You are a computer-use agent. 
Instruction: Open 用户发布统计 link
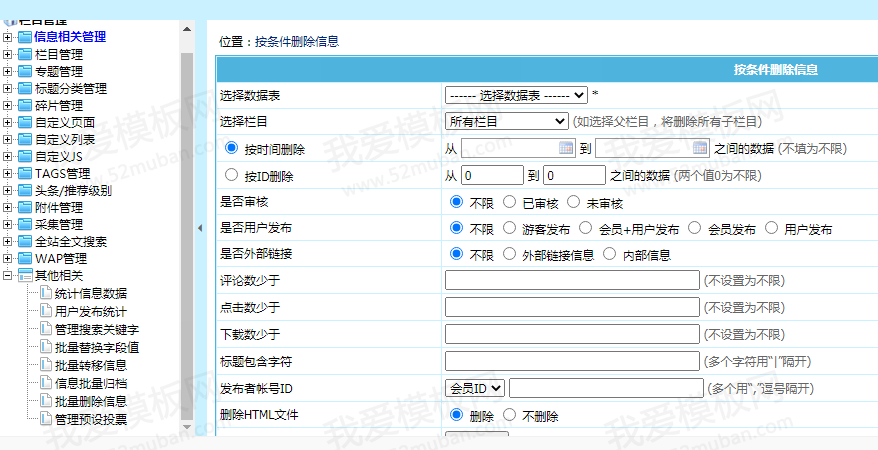pyautogui.click(x=91, y=311)
